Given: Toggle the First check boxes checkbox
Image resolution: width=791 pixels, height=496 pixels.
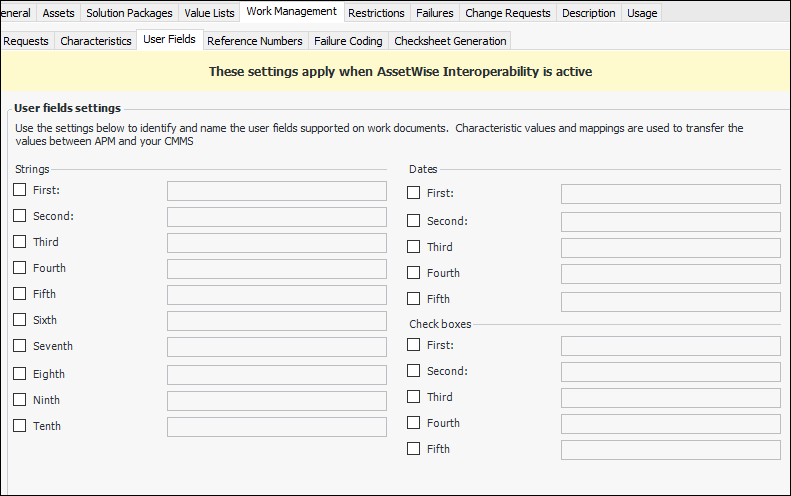Looking at the screenshot, I should coord(414,345).
